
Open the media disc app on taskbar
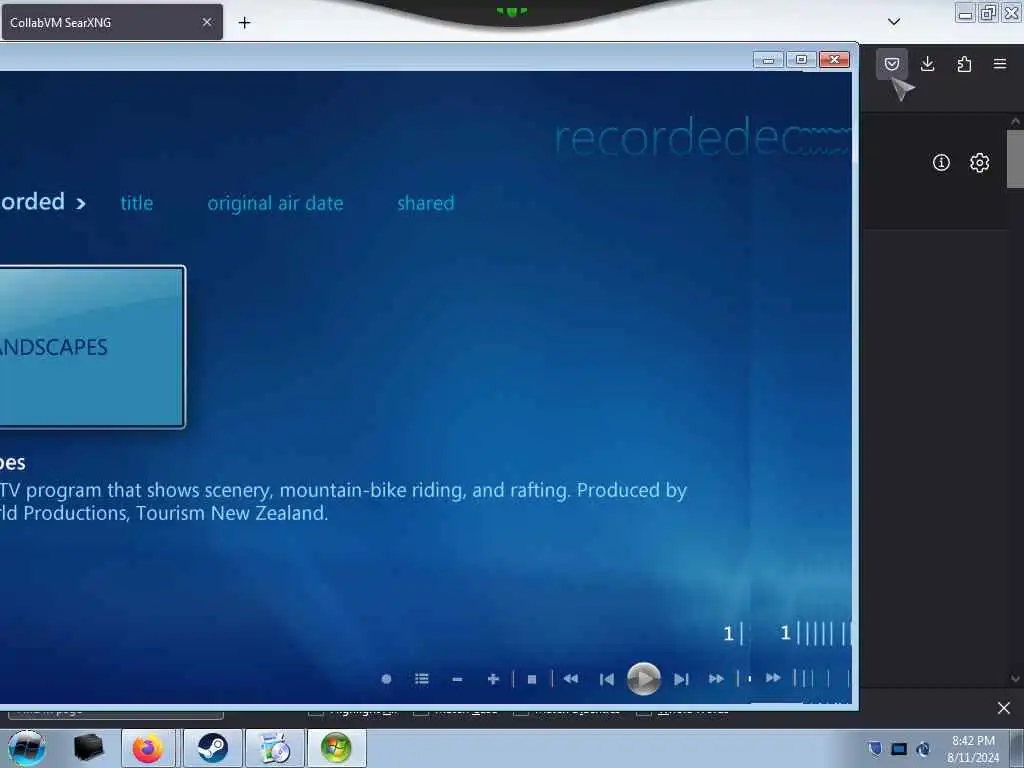click(x=274, y=748)
